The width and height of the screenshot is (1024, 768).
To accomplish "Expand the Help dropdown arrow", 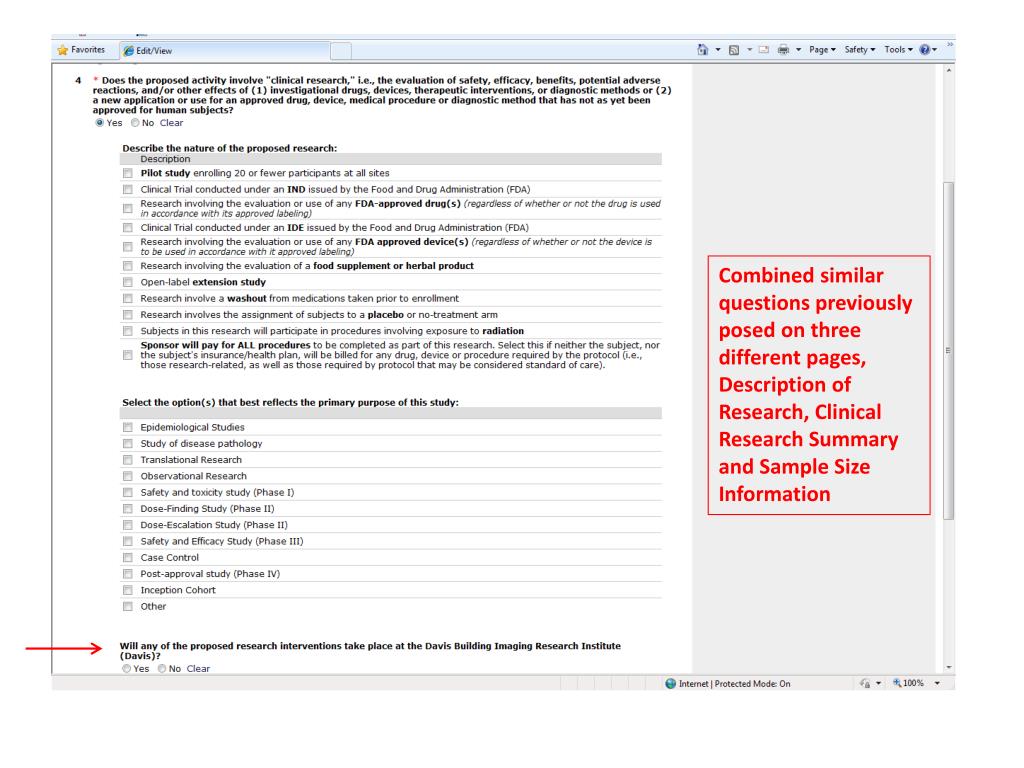I will tap(935, 50).
